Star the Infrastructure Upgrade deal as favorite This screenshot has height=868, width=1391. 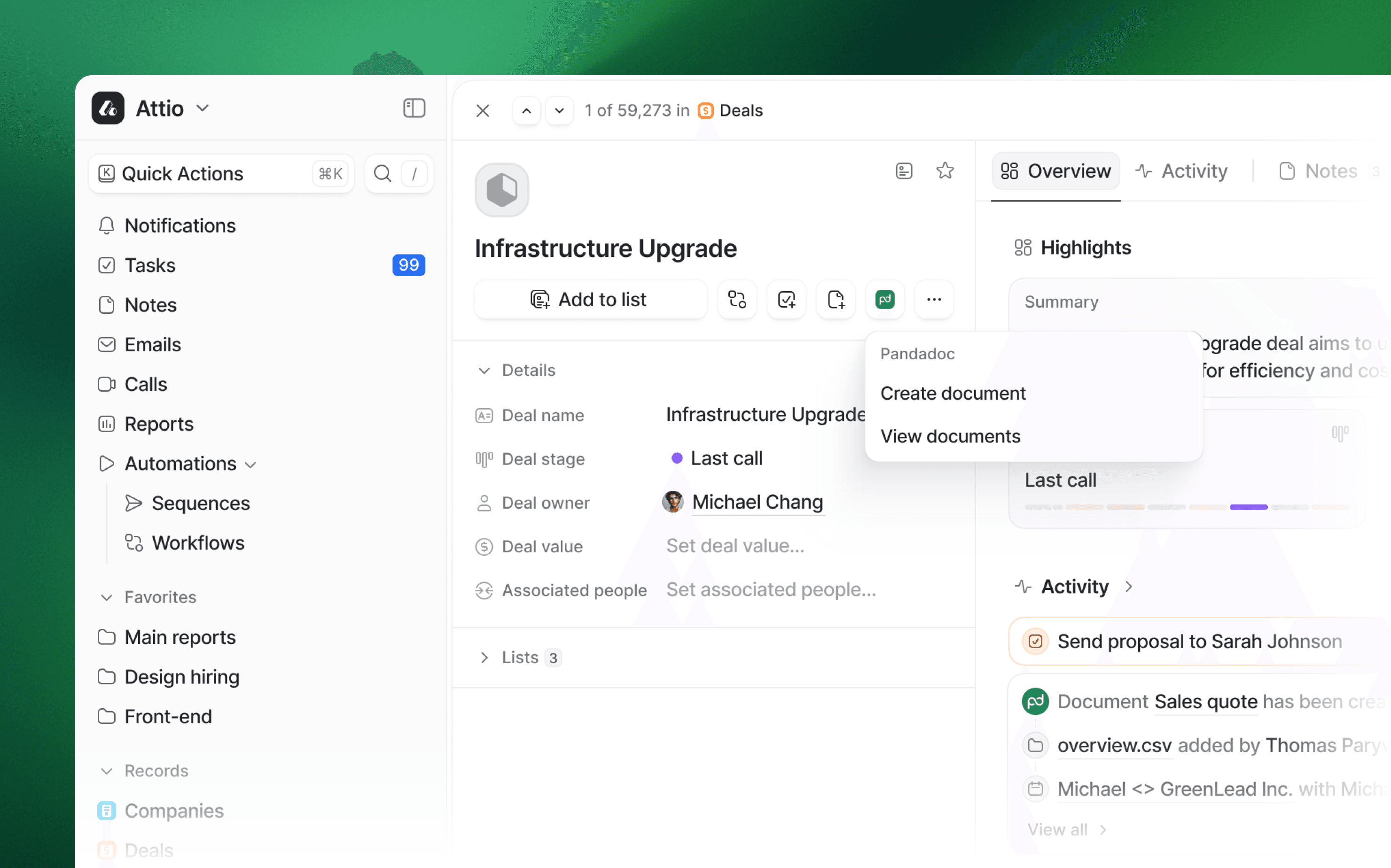[945, 170]
